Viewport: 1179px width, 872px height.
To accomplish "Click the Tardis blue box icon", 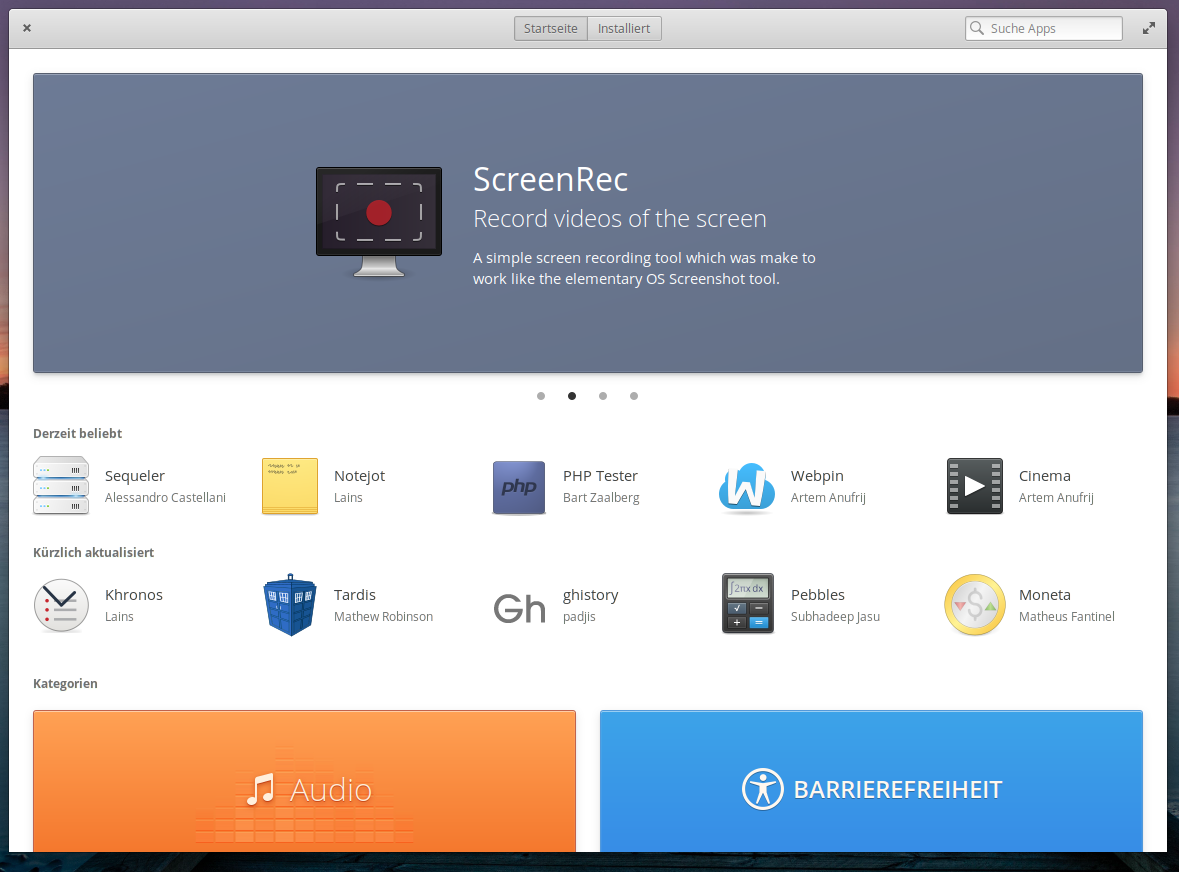I will (x=290, y=605).
